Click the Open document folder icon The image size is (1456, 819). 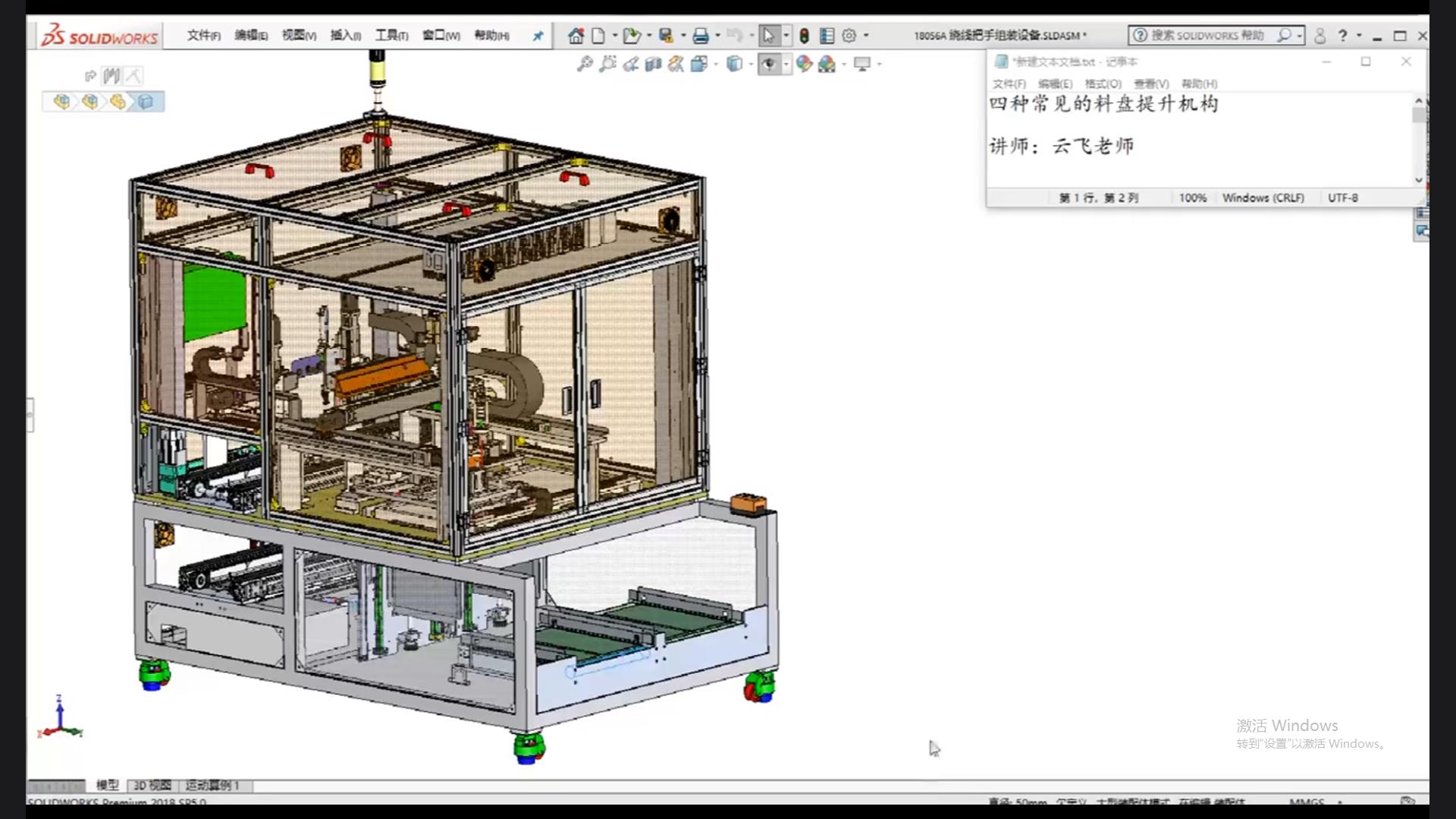click(631, 36)
